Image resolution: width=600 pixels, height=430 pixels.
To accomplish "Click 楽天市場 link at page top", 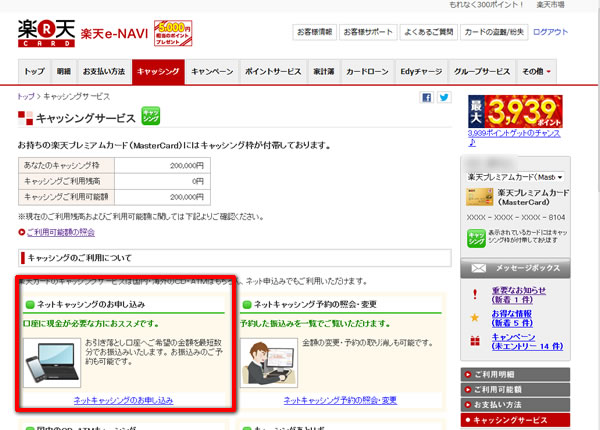I will [550, 5].
